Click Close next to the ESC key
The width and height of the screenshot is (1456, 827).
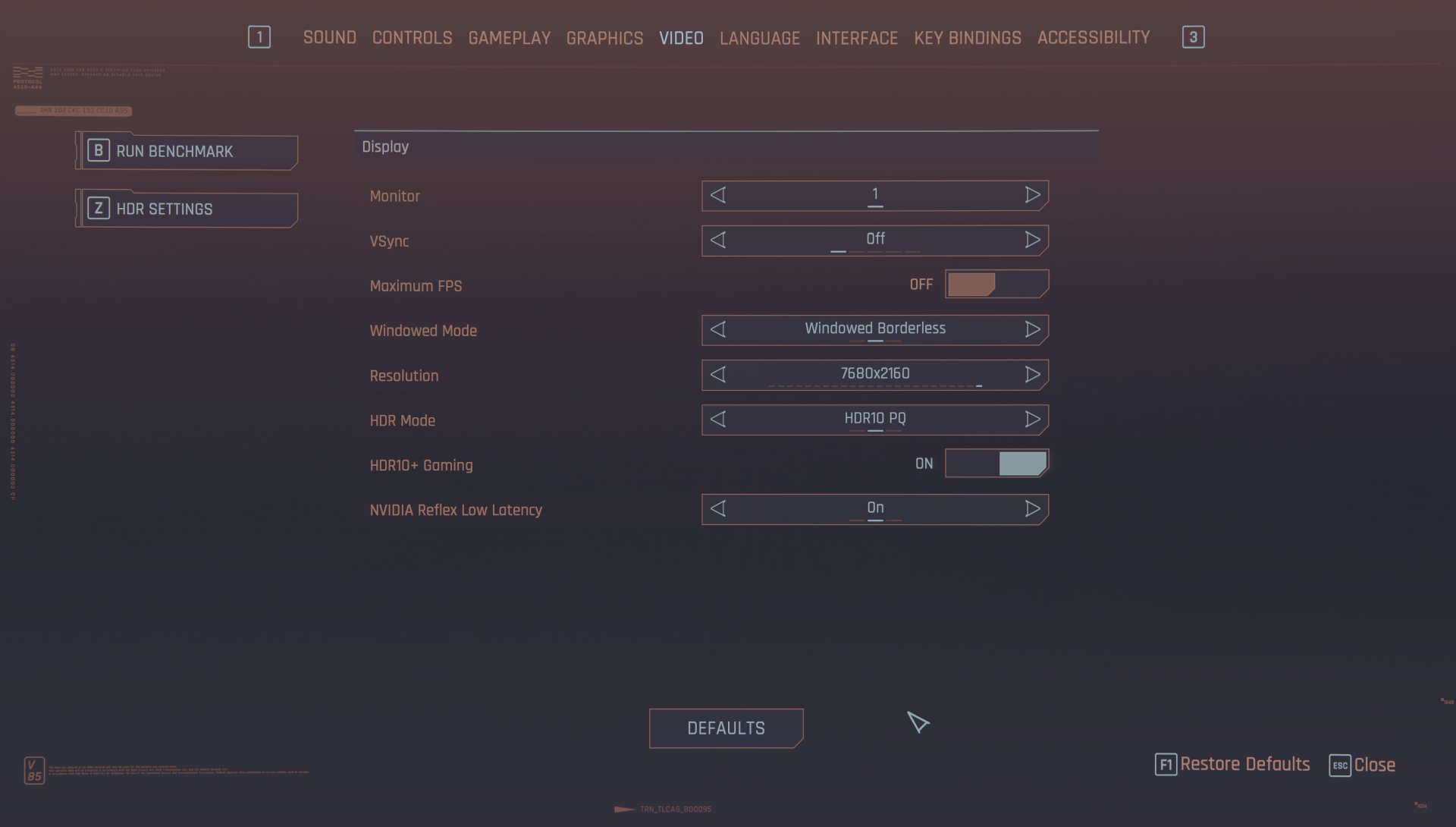coord(1373,765)
